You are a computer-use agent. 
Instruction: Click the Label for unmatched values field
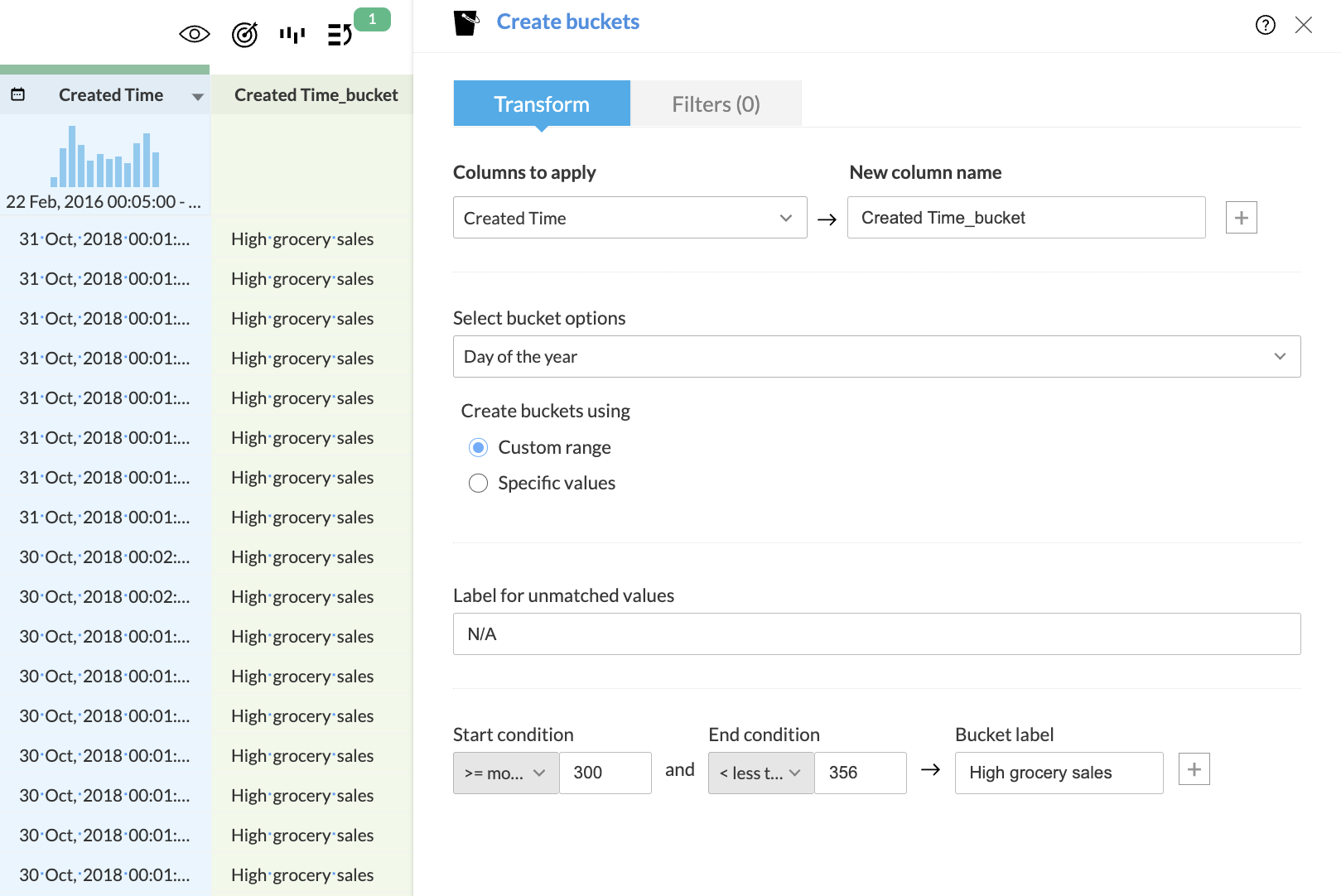coord(876,634)
